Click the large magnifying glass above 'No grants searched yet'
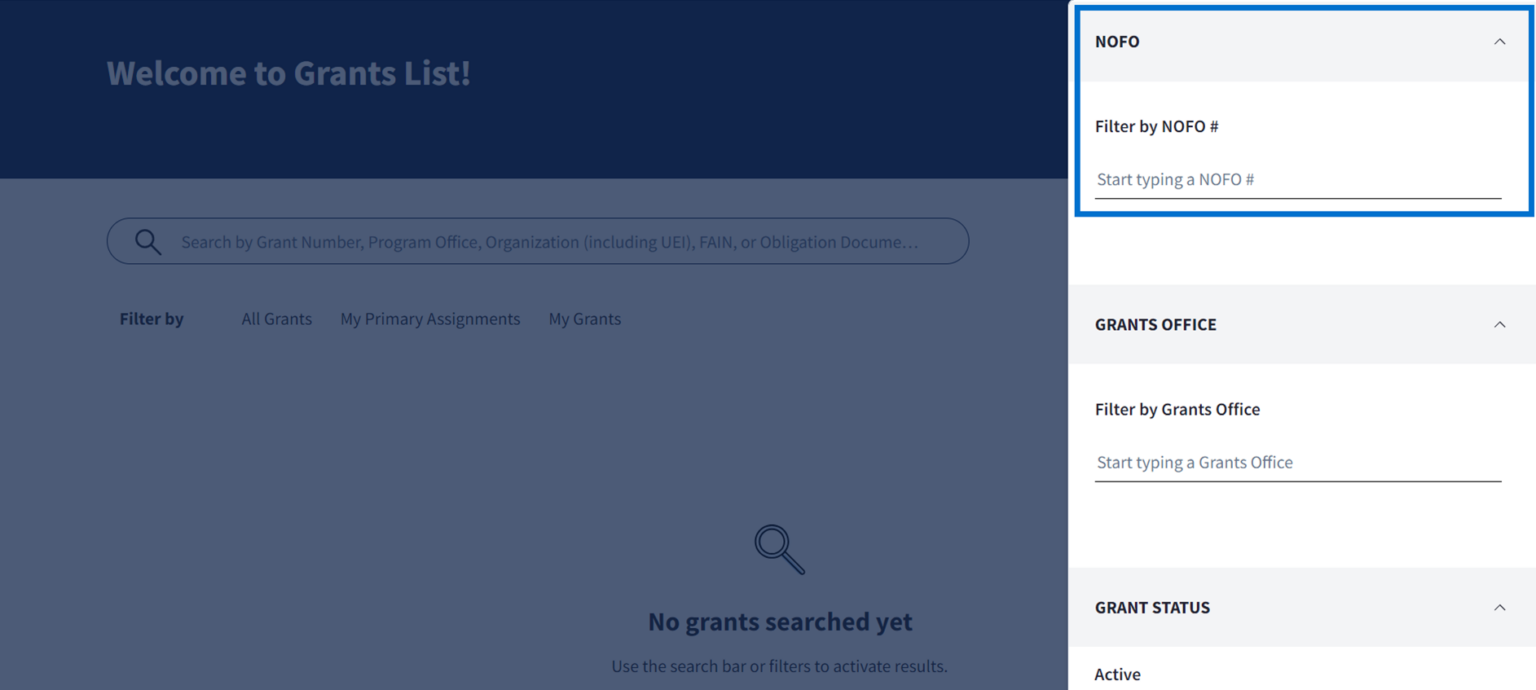 point(779,549)
